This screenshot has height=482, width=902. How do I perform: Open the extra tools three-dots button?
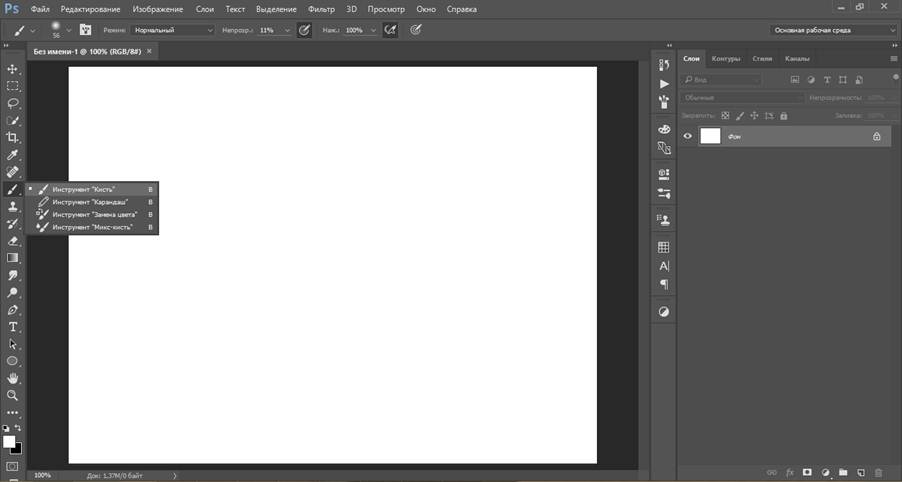[x=12, y=412]
